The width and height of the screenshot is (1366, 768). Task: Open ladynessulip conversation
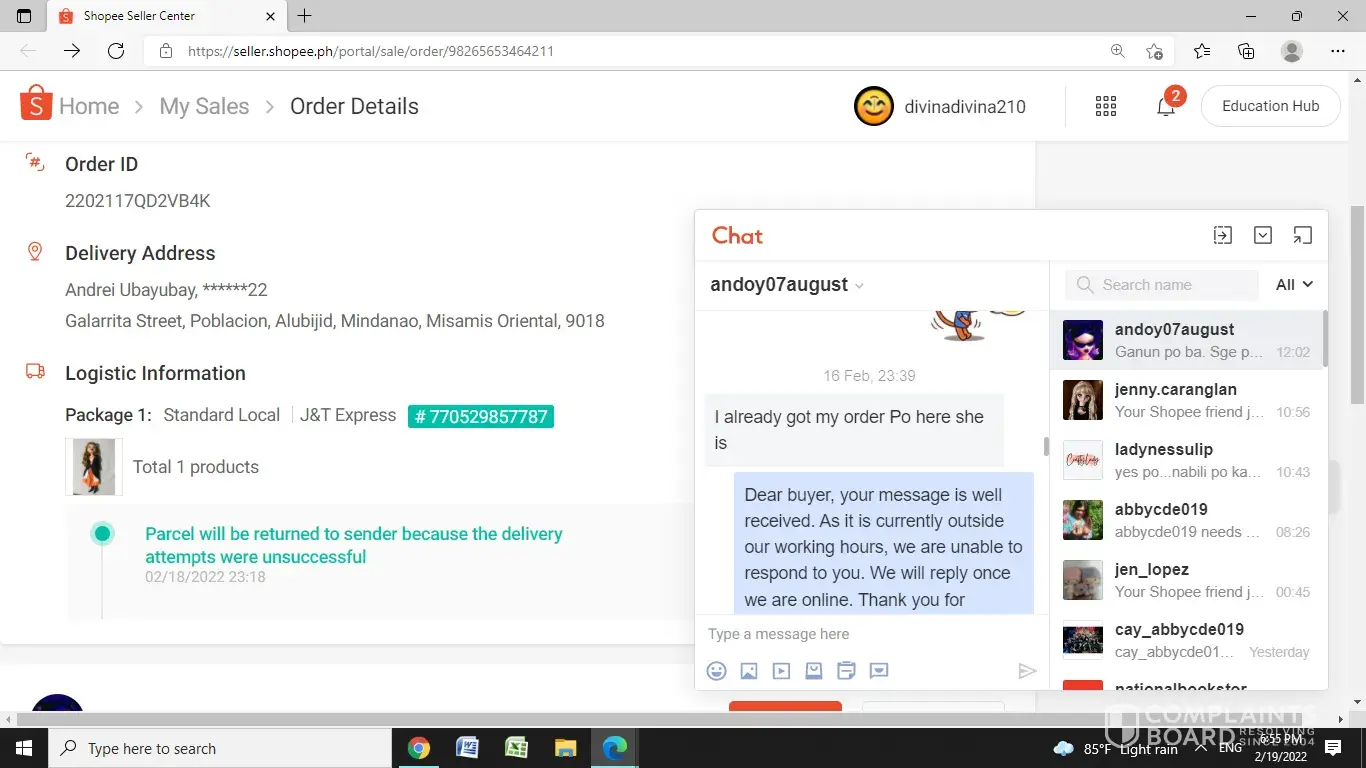[x=1188, y=460]
